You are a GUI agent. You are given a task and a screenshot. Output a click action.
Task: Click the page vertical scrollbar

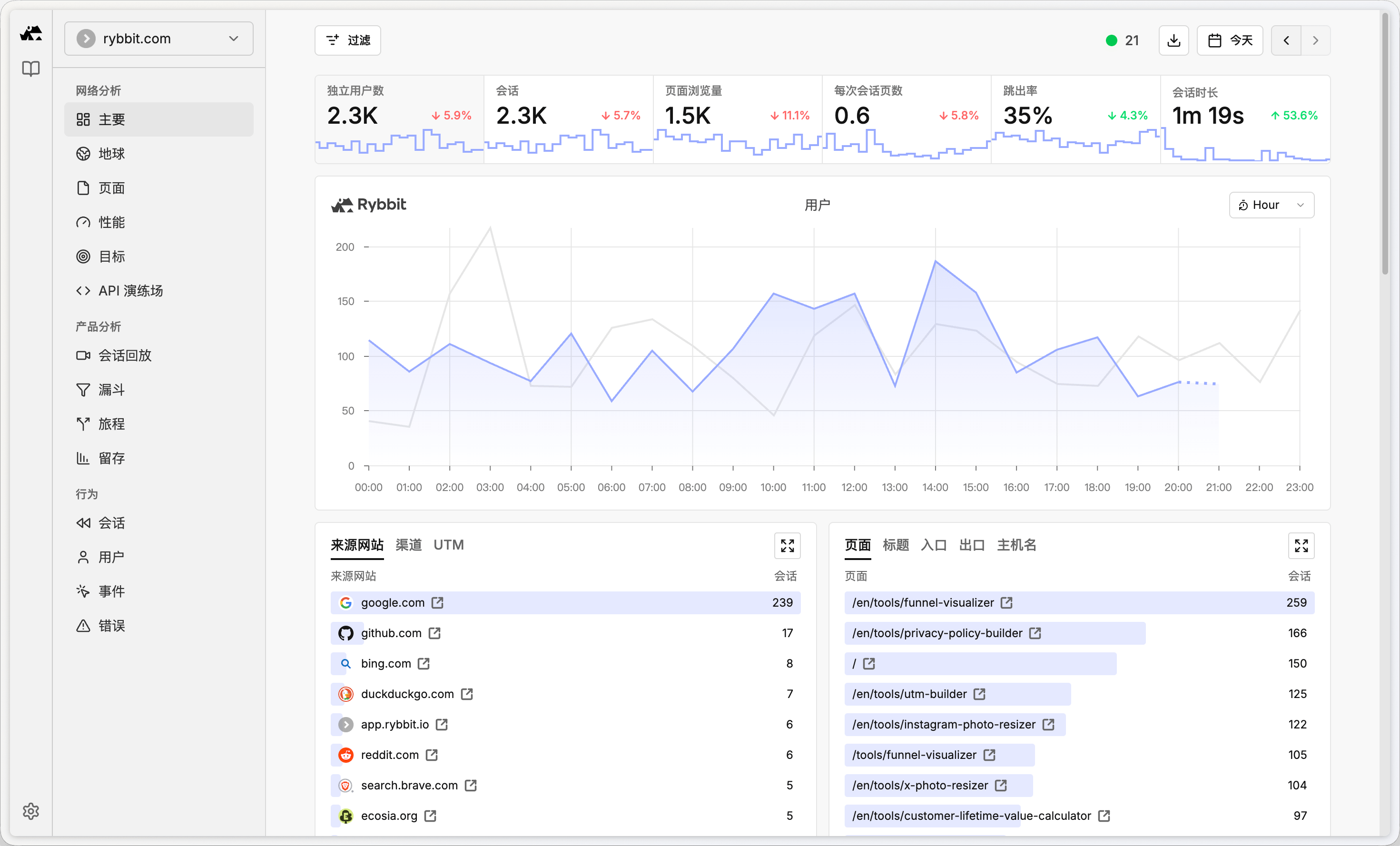pos(1385,142)
